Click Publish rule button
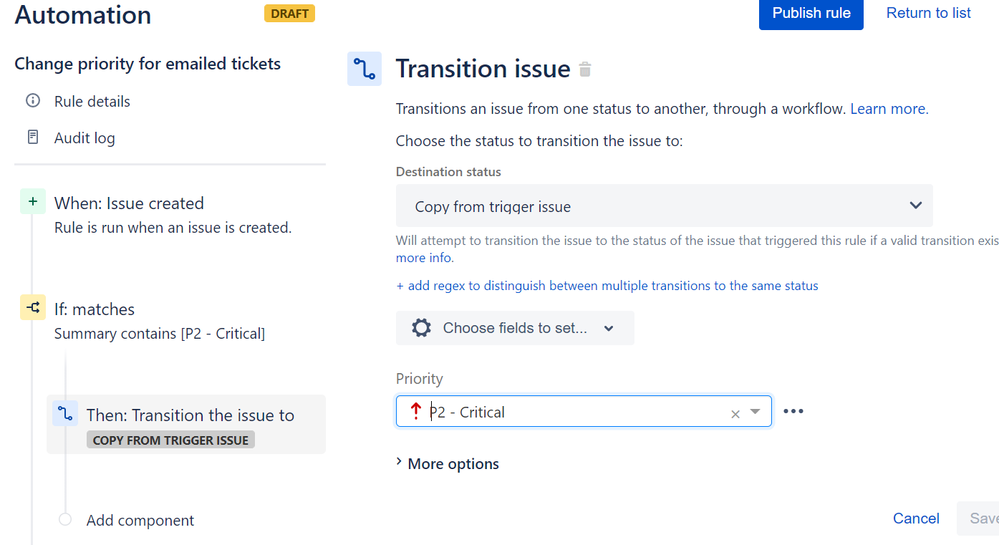Screen dimensions: 999x545 [811, 13]
